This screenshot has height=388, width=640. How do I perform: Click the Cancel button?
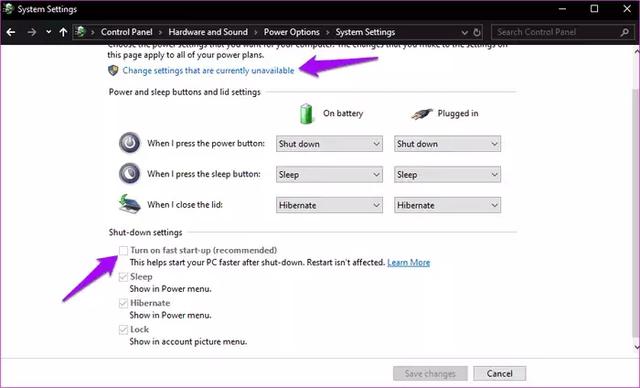[500, 373]
